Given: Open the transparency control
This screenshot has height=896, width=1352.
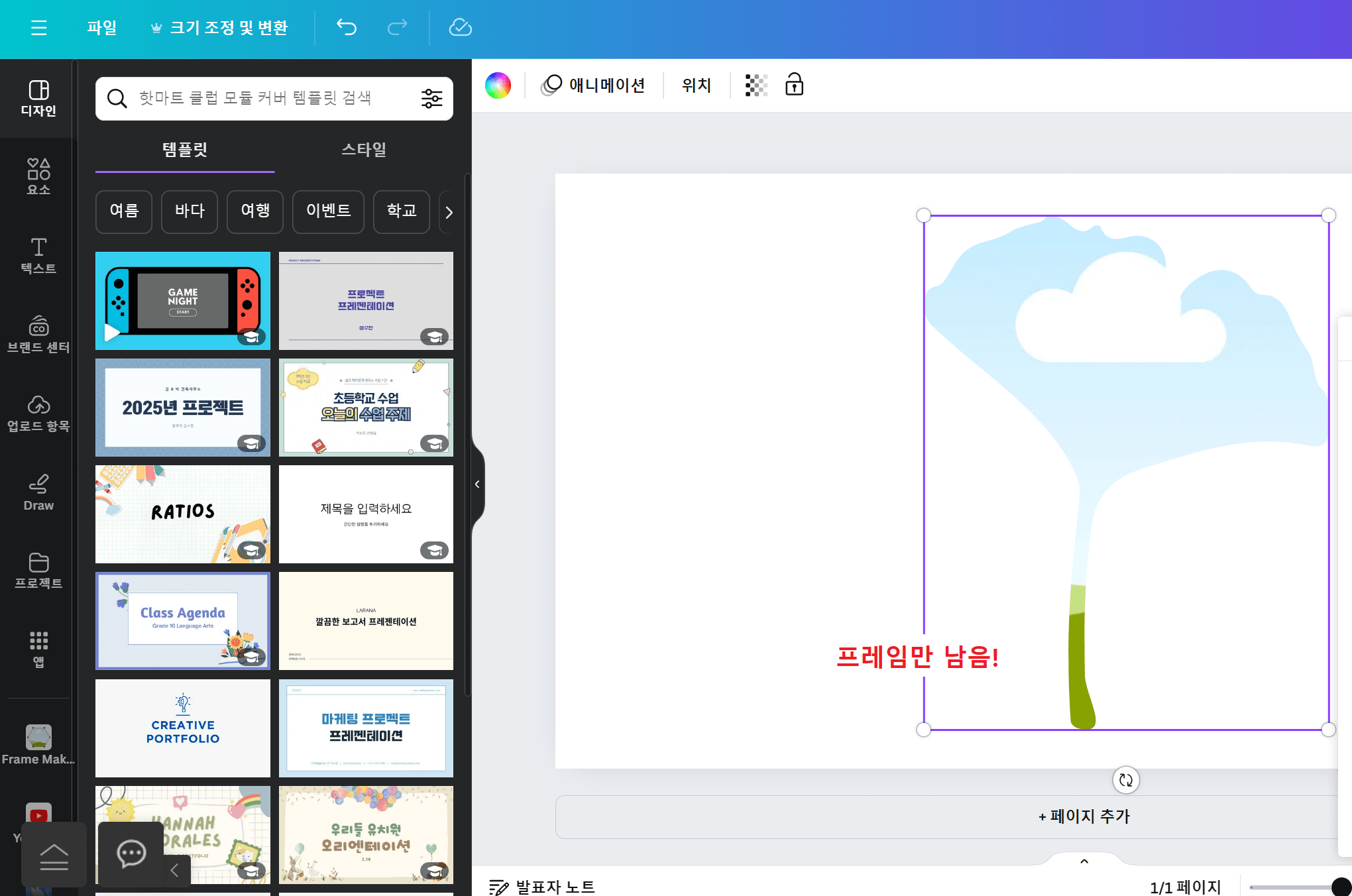Looking at the screenshot, I should [756, 85].
